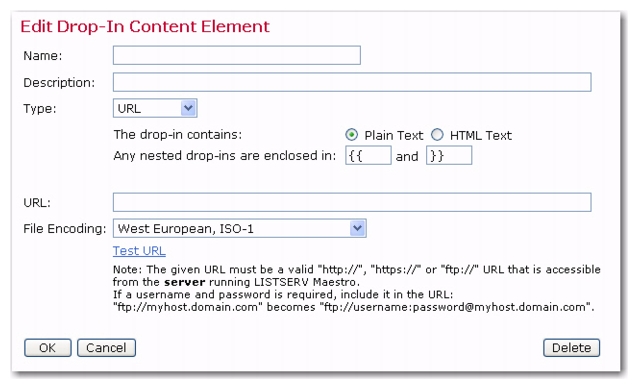Click the 'HTML Text' option label
This screenshot has height=390, width=638.
[x=481, y=135]
